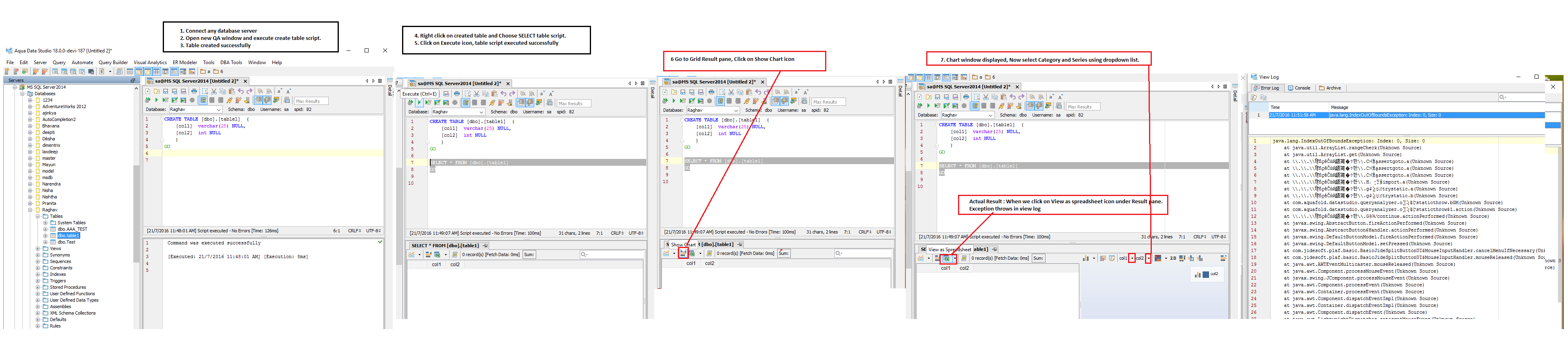
Task: Click Redo arrow in Servers-tree window's query toolbar
Action: pos(249,92)
